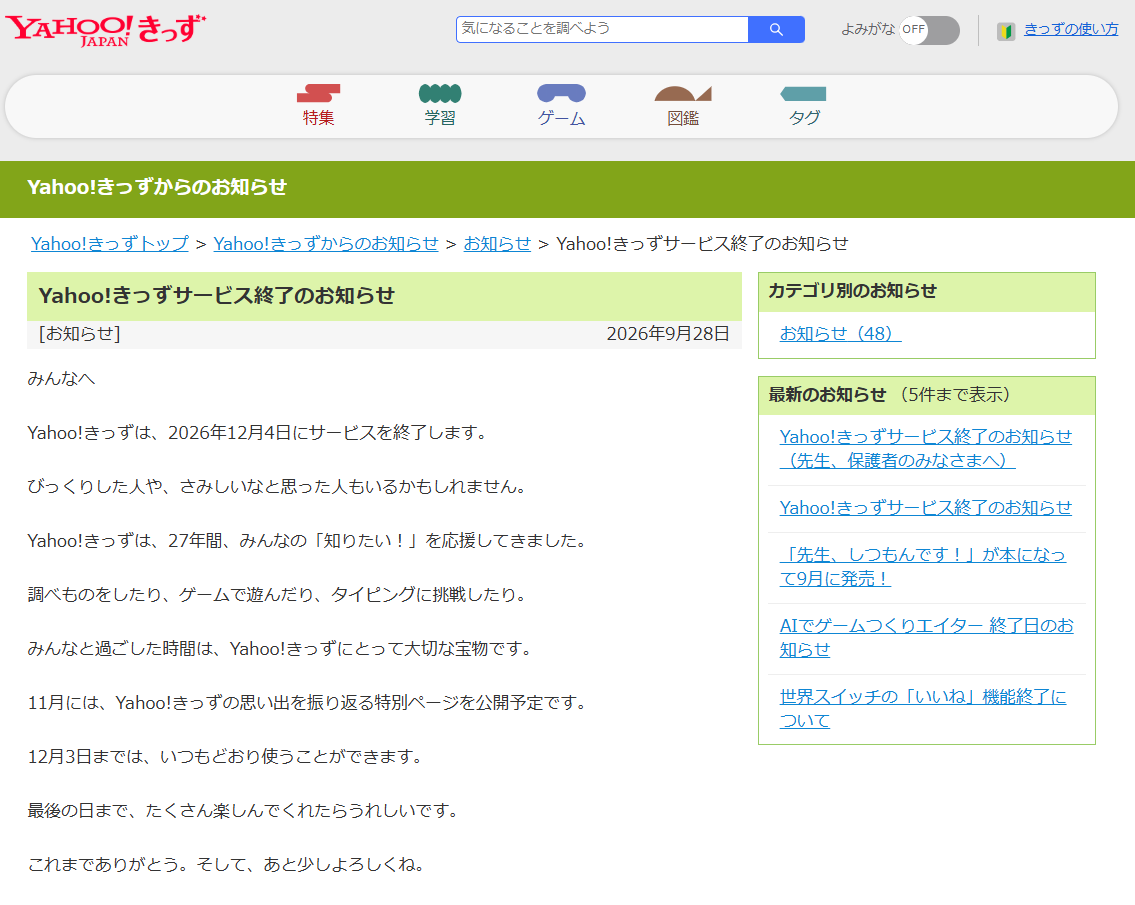Click the closing line これまでありがとう
Screen dimensions: 1135x905
pos(226,864)
